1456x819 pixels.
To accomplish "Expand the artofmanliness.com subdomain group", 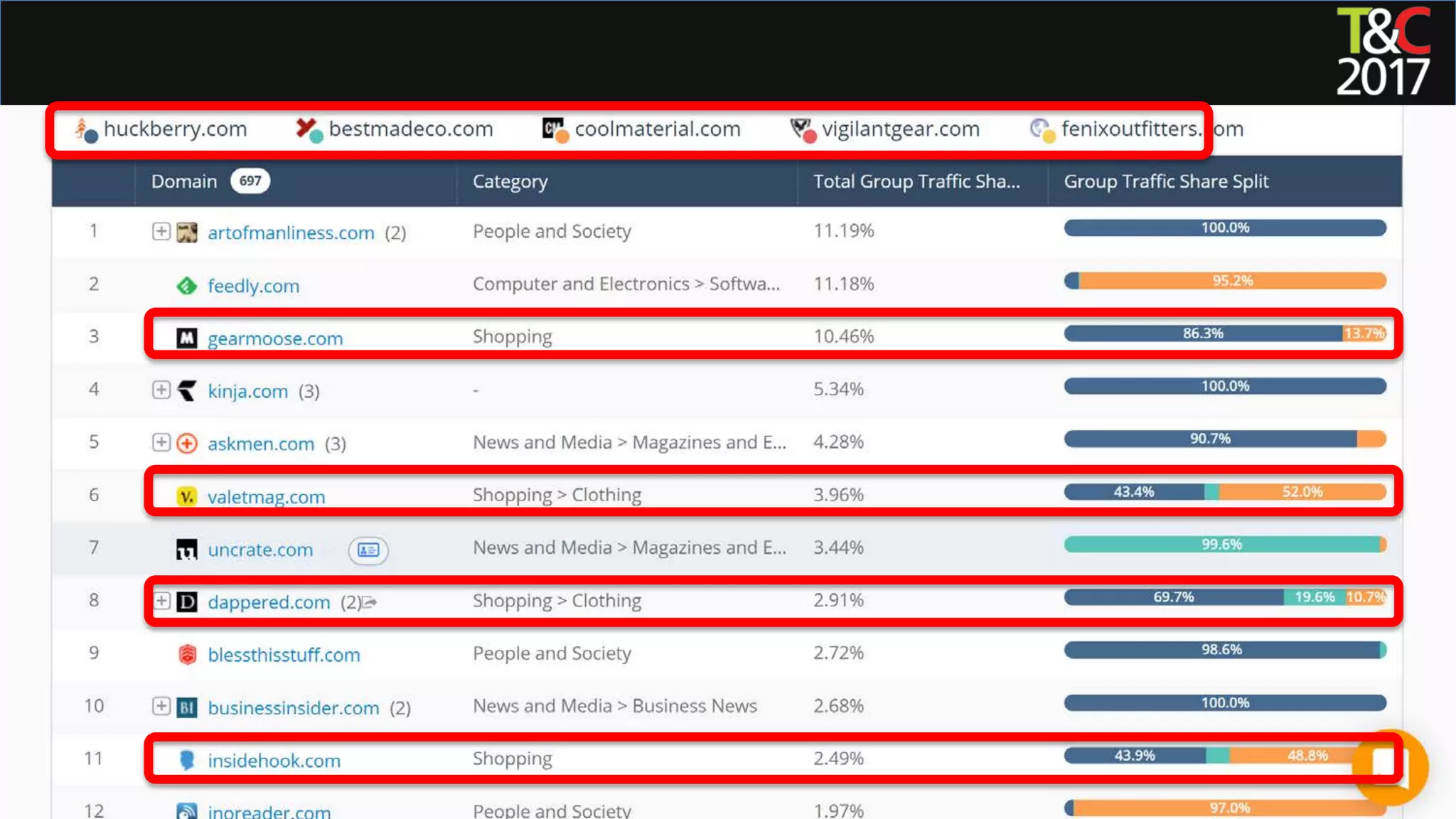I will pyautogui.click(x=161, y=231).
